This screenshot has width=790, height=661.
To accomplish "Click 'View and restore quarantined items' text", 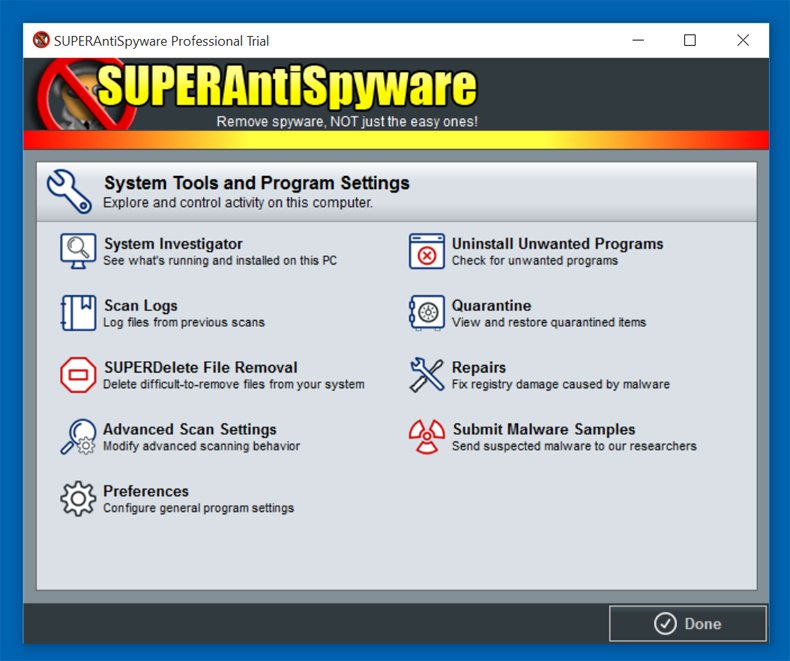I will [549, 322].
